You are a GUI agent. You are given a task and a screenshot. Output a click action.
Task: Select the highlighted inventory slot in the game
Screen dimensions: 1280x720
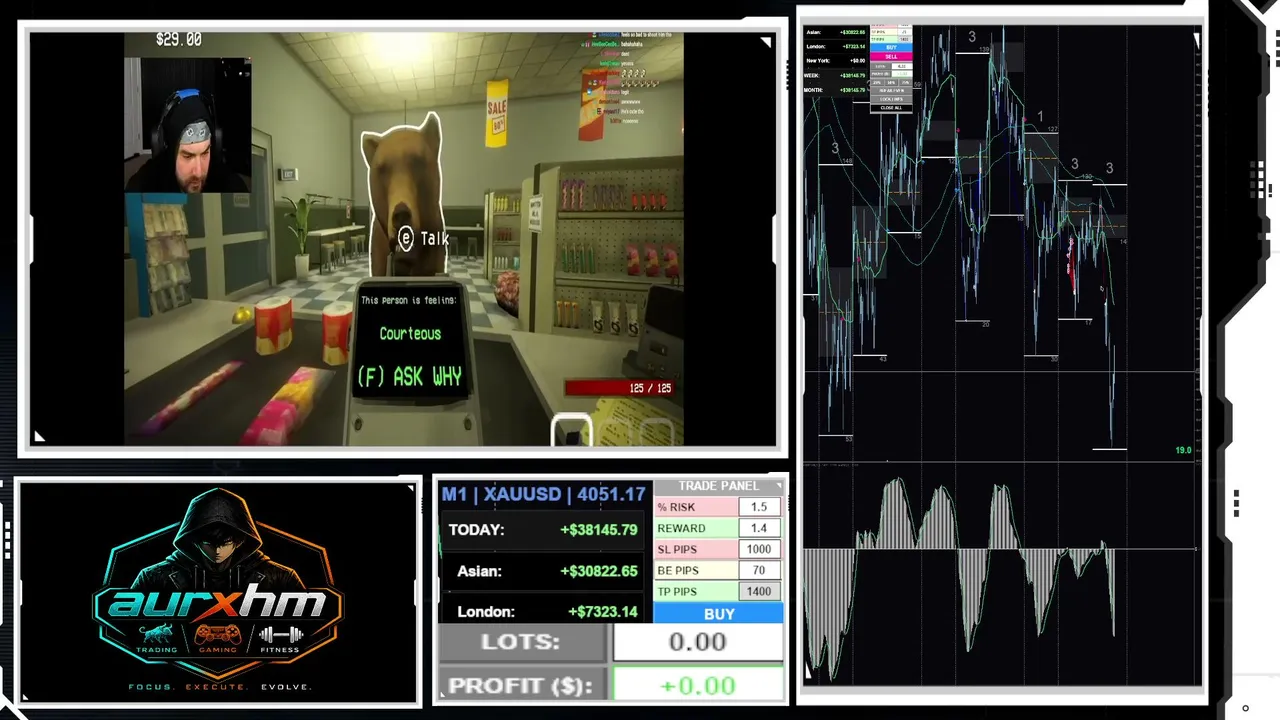tap(572, 430)
